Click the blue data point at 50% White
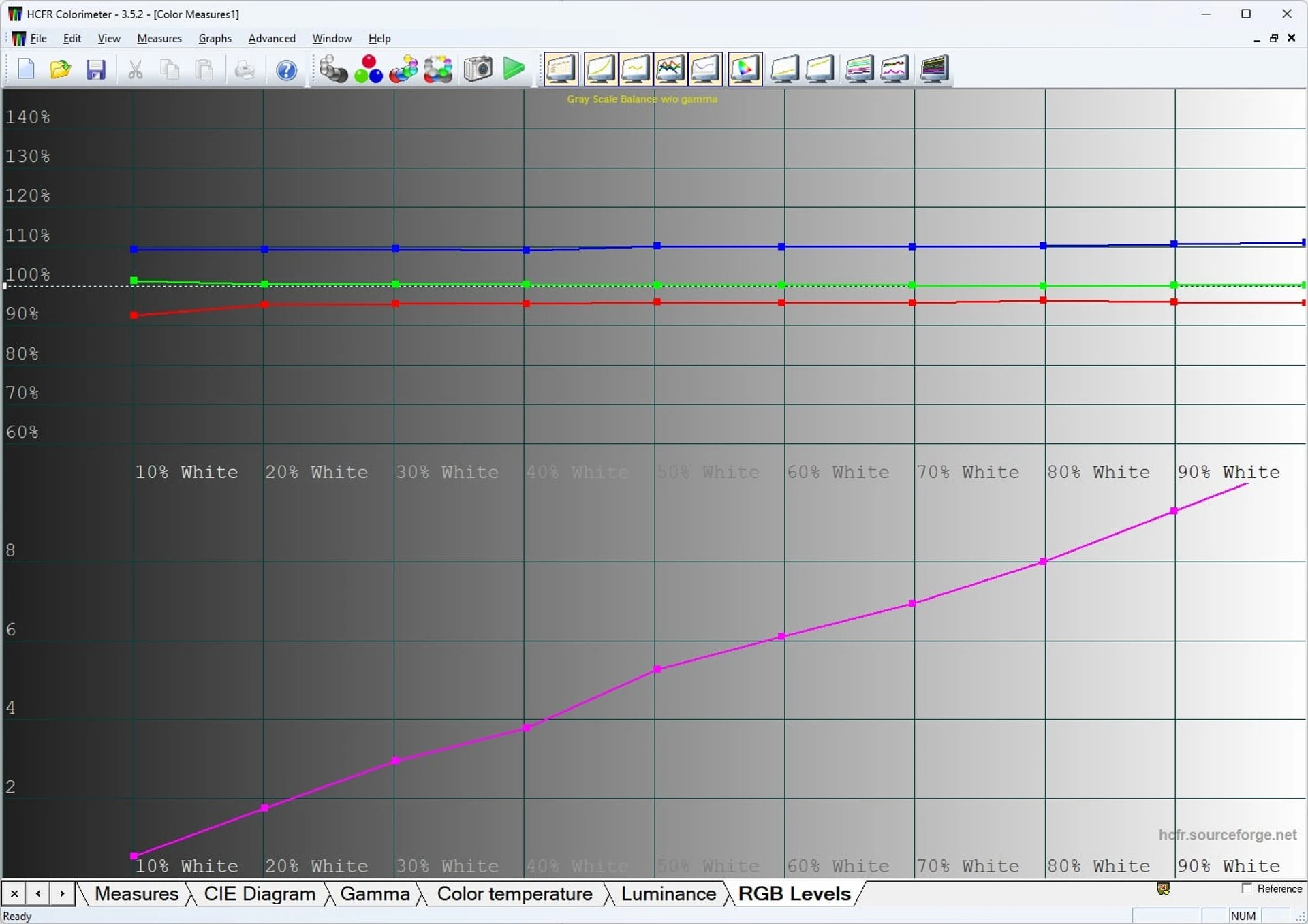Screen dimensions: 1308x924 coord(657,246)
